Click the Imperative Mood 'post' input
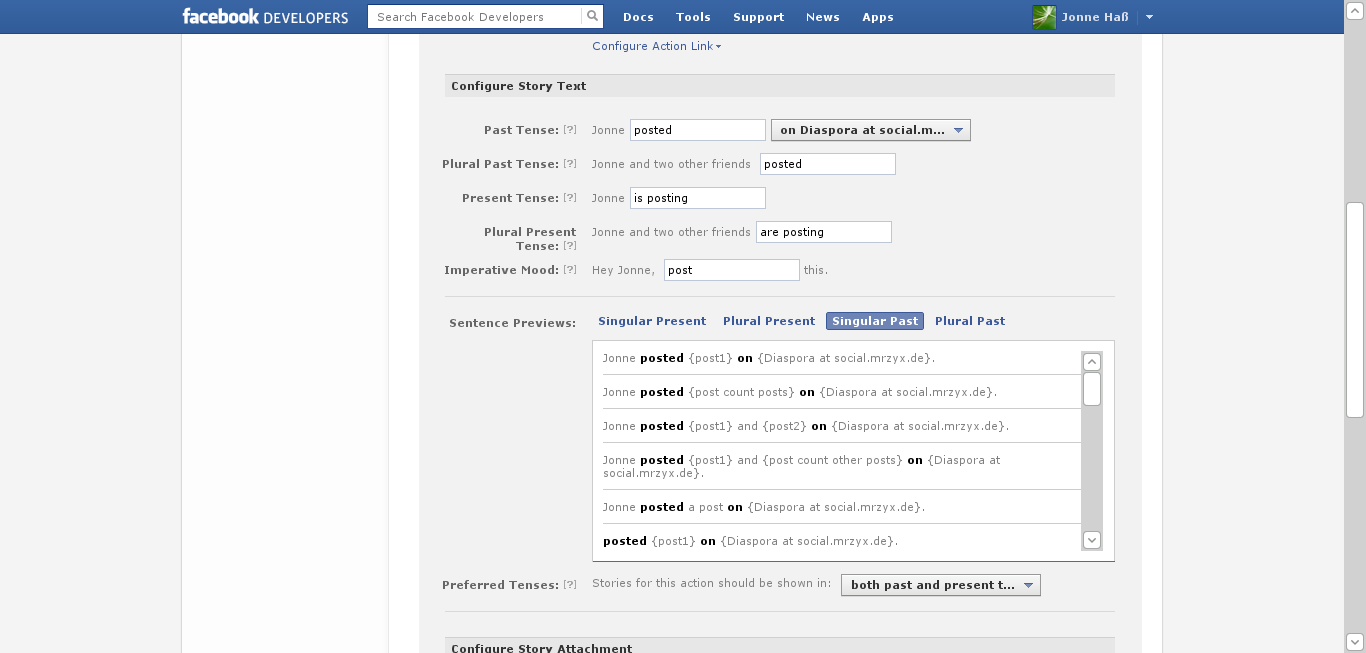 [732, 270]
